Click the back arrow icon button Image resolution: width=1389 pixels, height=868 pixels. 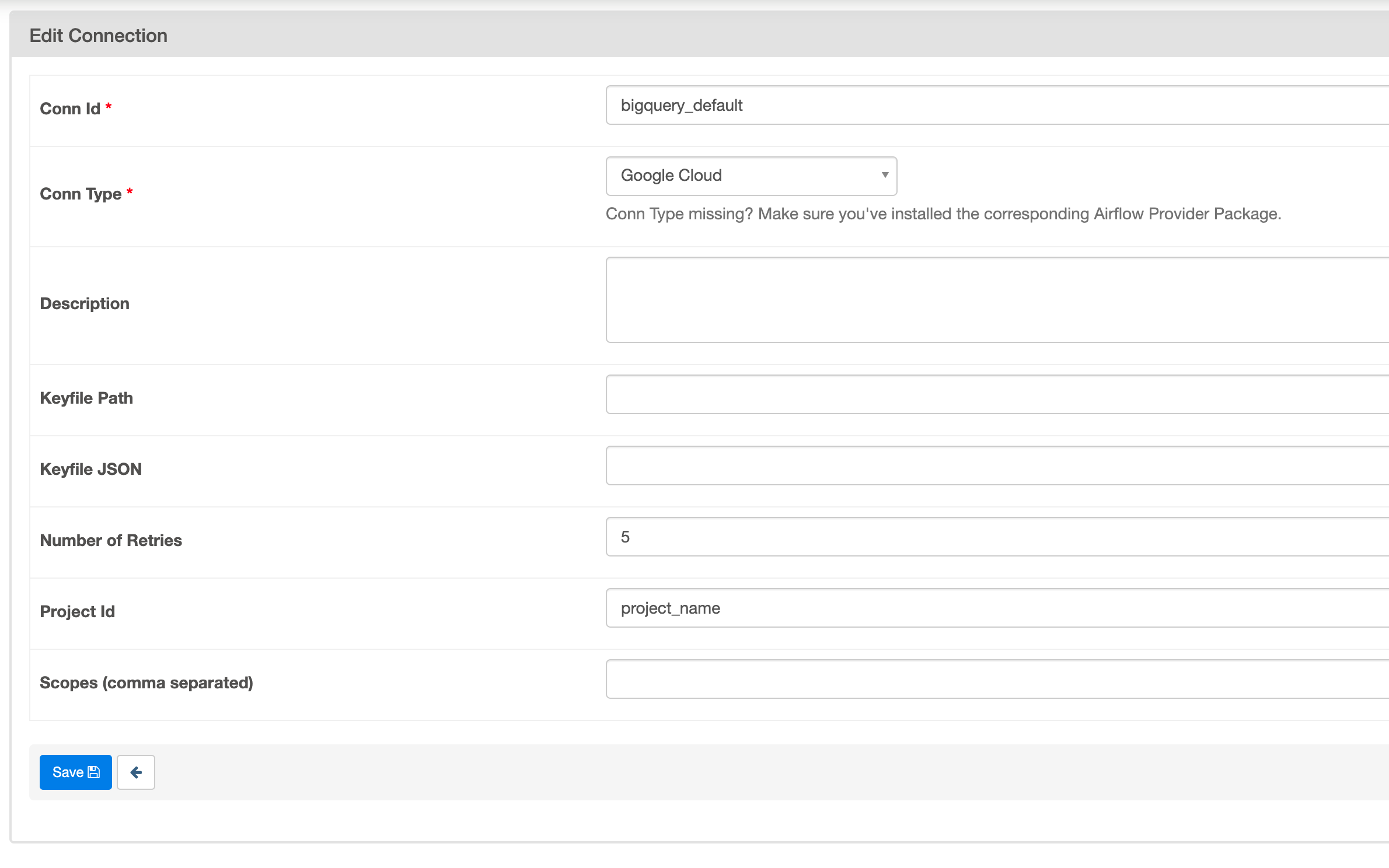(136, 772)
